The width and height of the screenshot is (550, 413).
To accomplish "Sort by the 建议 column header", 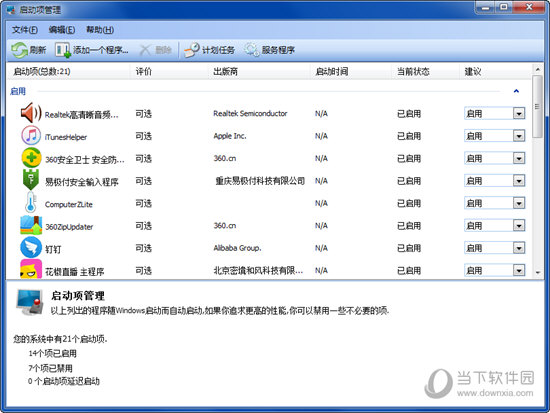I will click(x=495, y=72).
